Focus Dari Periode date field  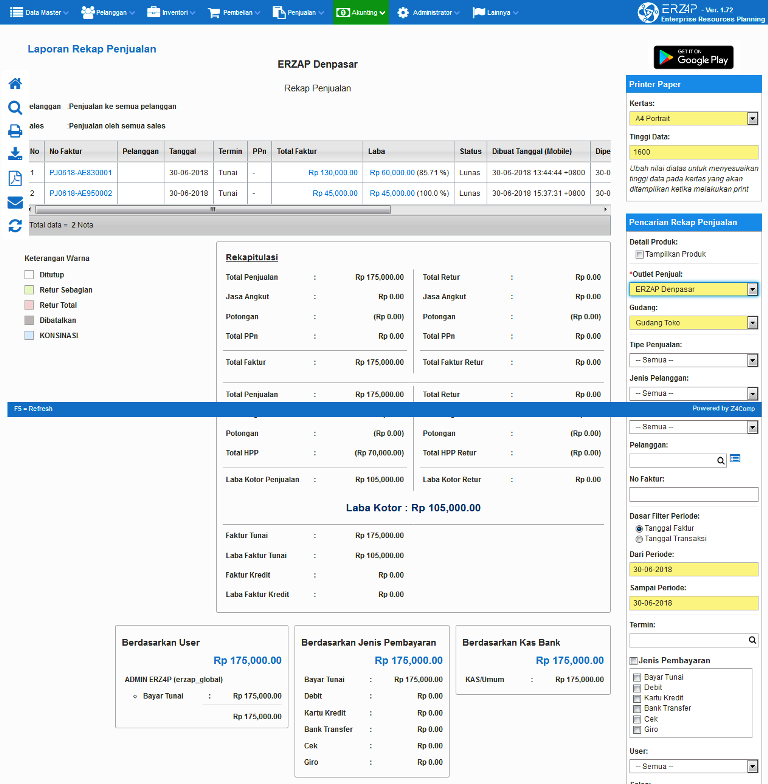[x=694, y=570]
